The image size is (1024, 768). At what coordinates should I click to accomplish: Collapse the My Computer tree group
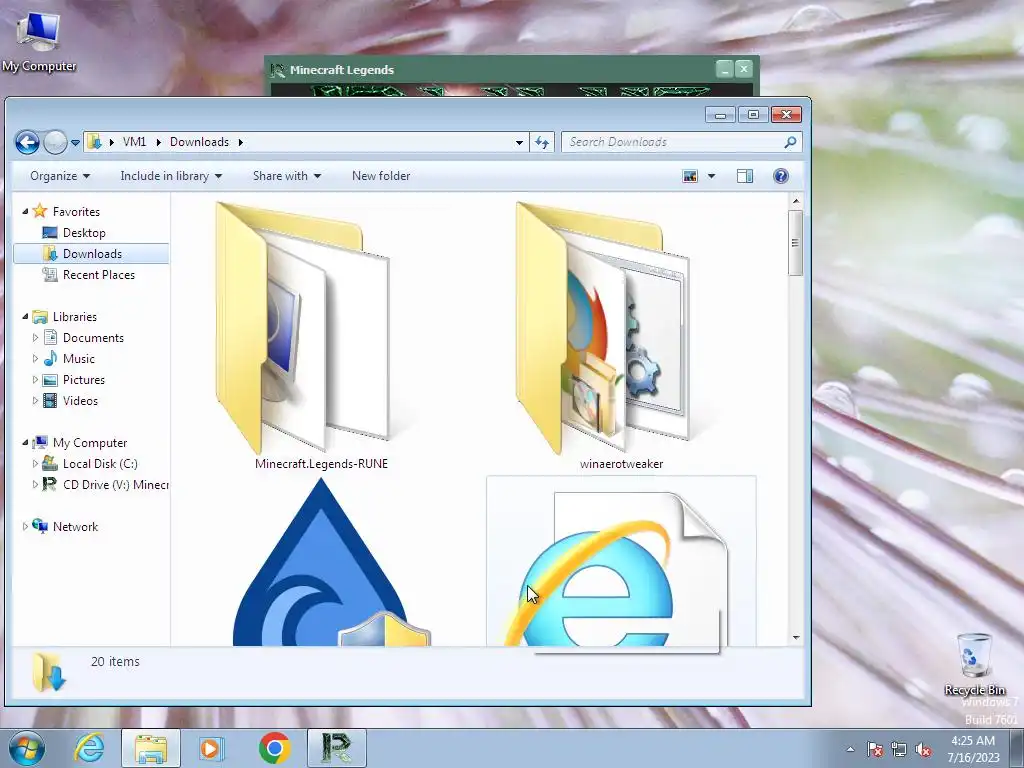pyautogui.click(x=25, y=443)
